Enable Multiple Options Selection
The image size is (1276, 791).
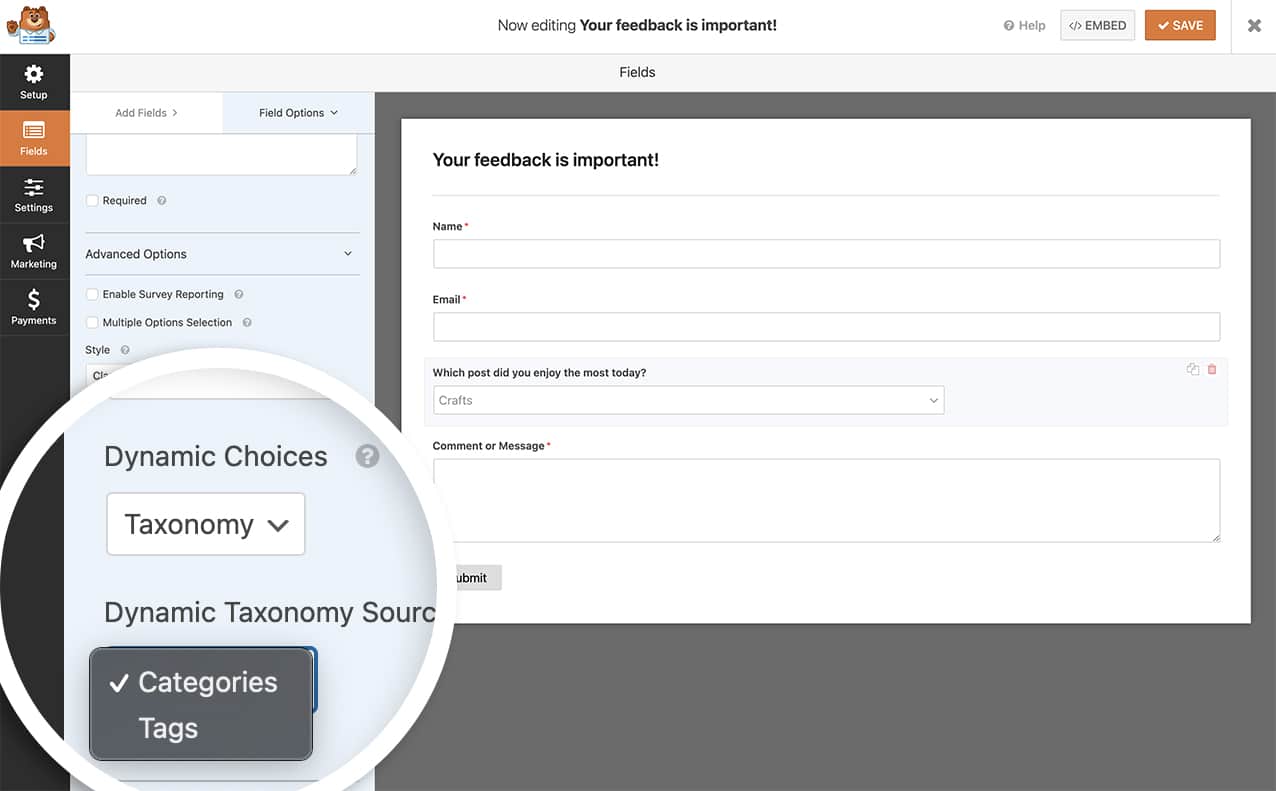pyautogui.click(x=91, y=322)
